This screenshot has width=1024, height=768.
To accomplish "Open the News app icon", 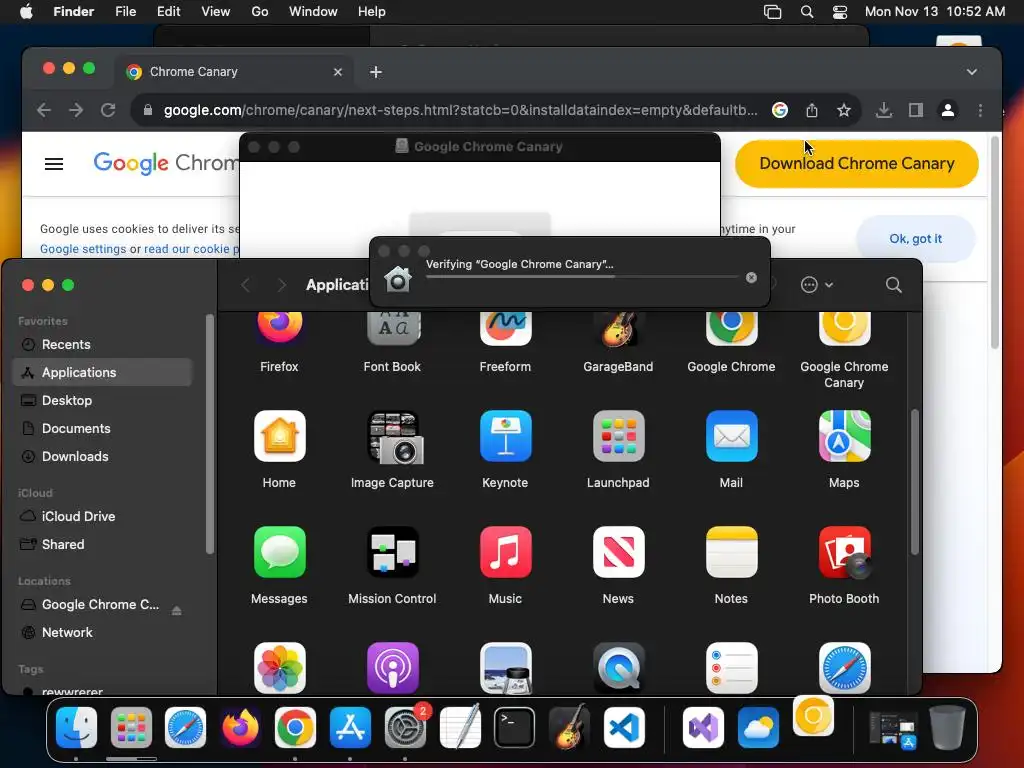I will click(618, 552).
